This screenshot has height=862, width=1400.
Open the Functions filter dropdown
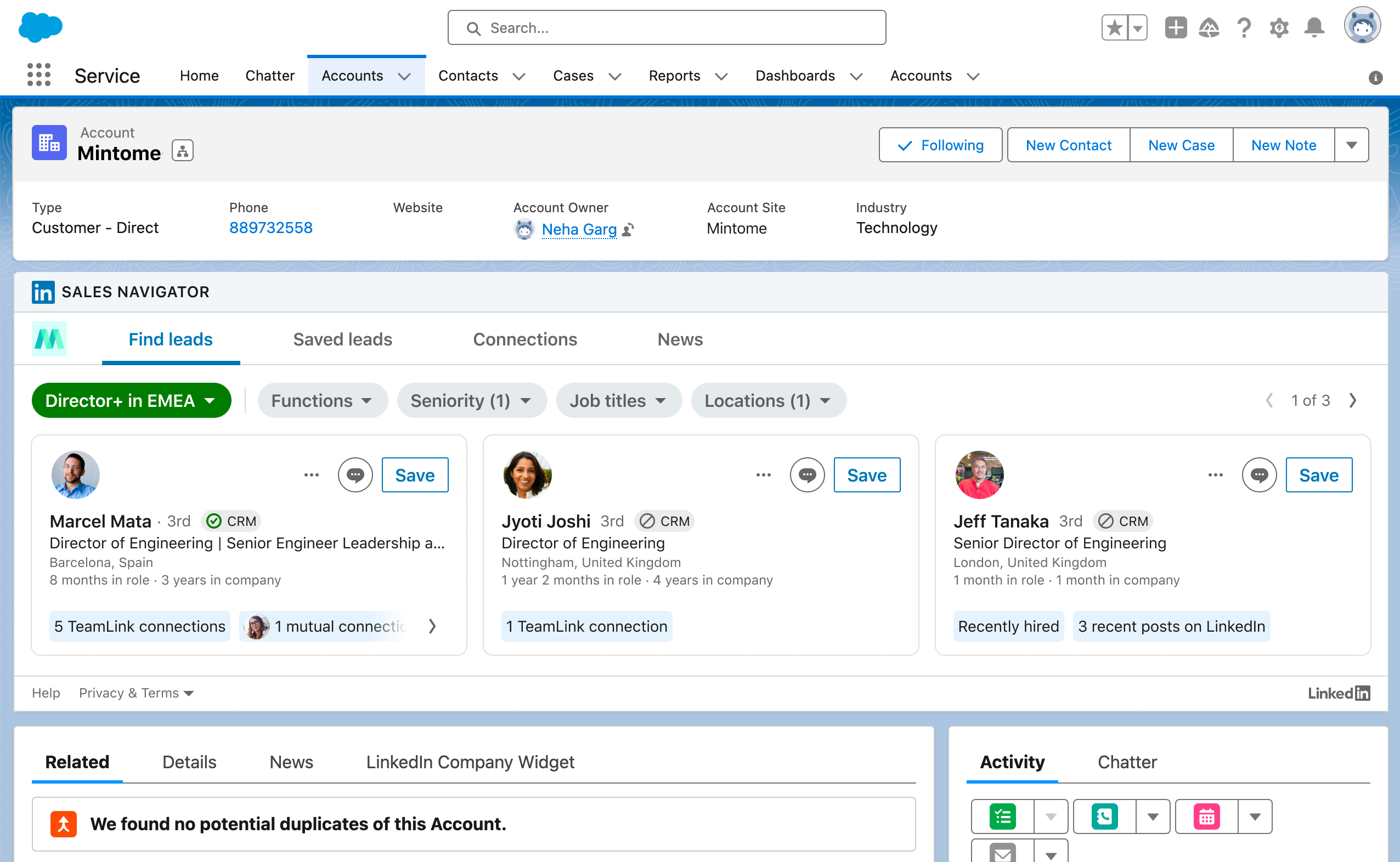(x=322, y=400)
